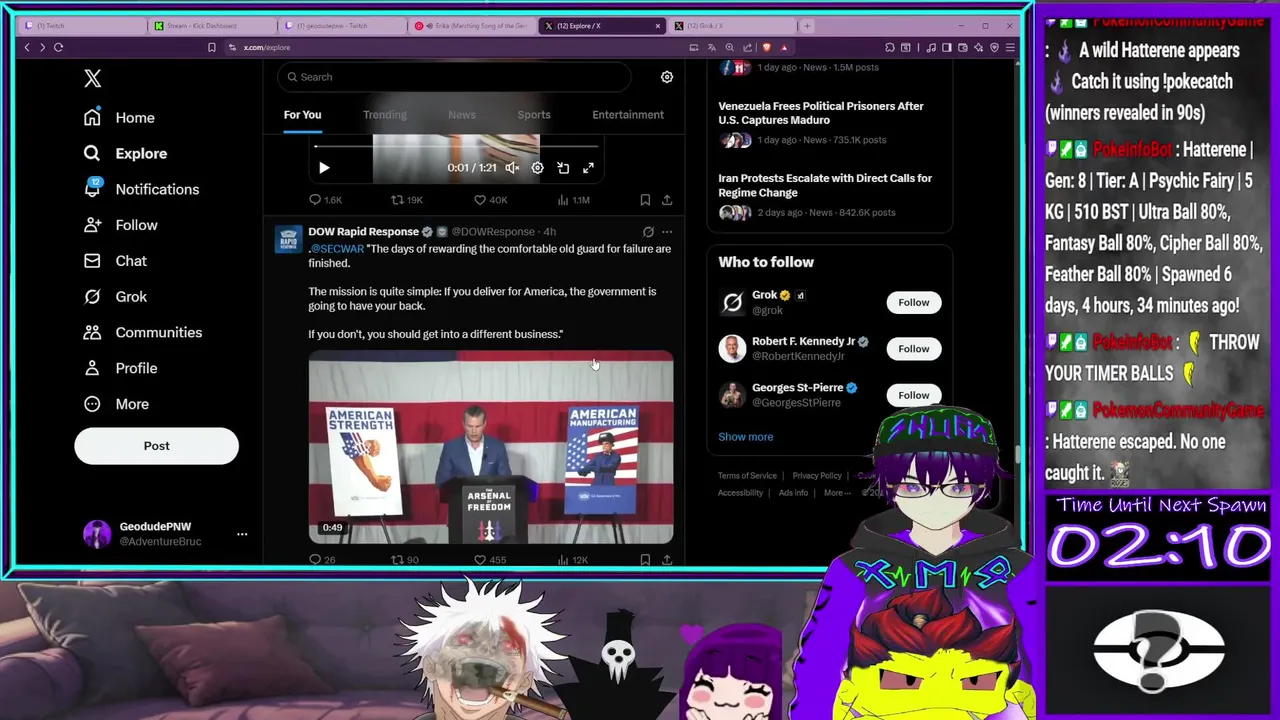Switch to the Trending tab
Image resolution: width=1280 pixels, height=720 pixels.
click(x=385, y=115)
